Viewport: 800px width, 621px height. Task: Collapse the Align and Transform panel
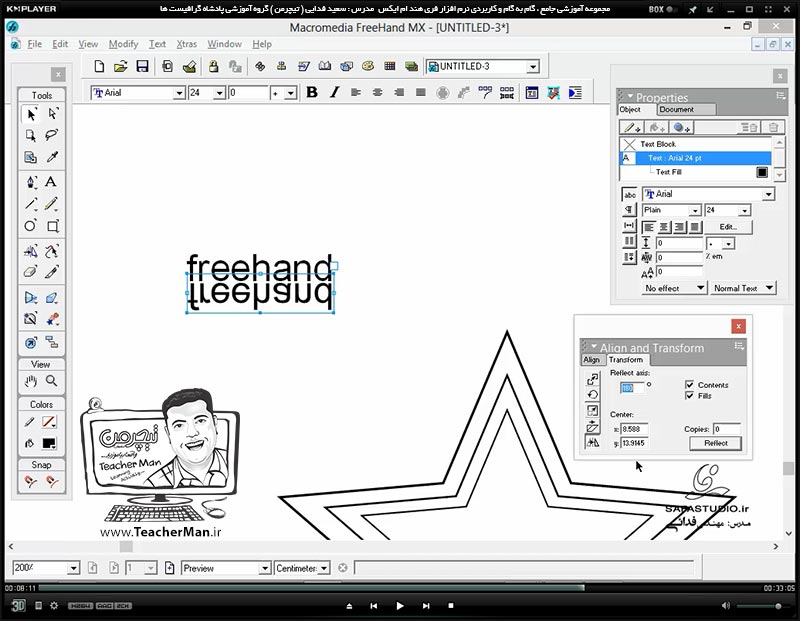[x=594, y=346]
